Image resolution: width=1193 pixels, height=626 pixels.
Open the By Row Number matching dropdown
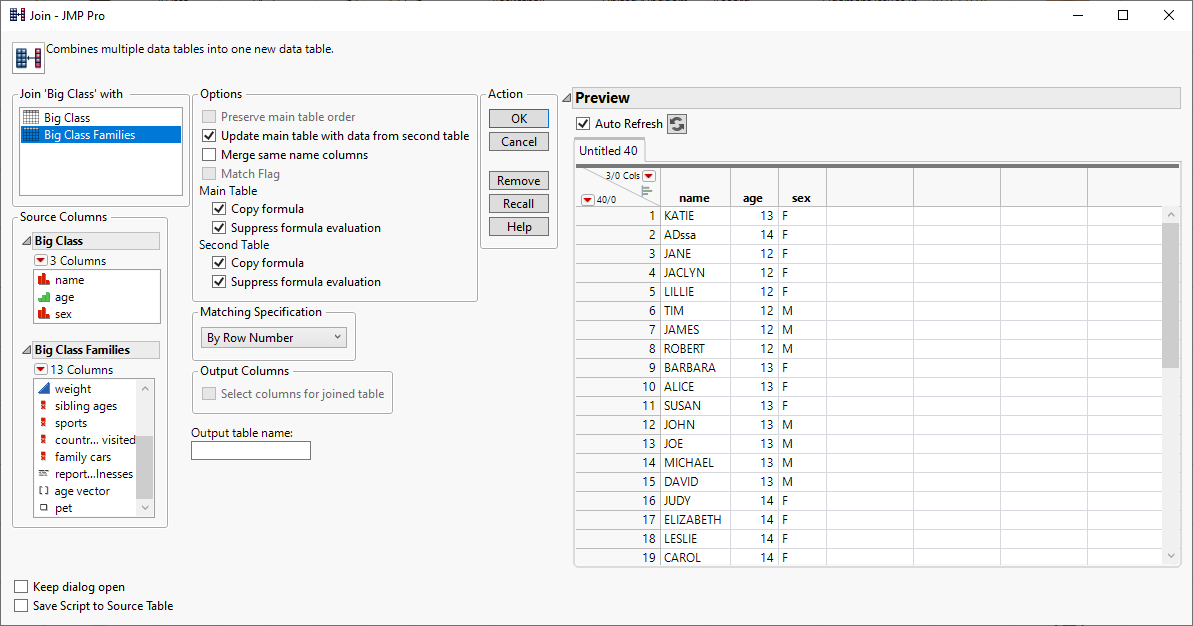274,338
